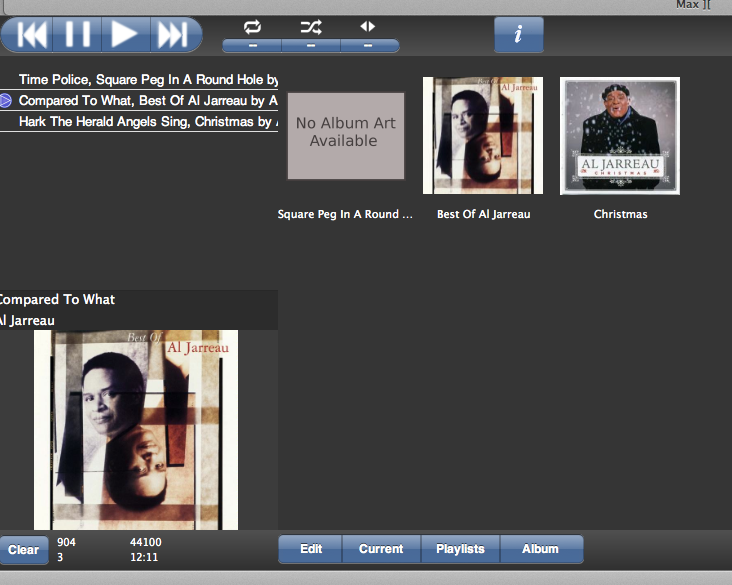Viewport: 732px width, 585px height.
Task: Click the 904 bitrate value
Action: (x=66, y=542)
